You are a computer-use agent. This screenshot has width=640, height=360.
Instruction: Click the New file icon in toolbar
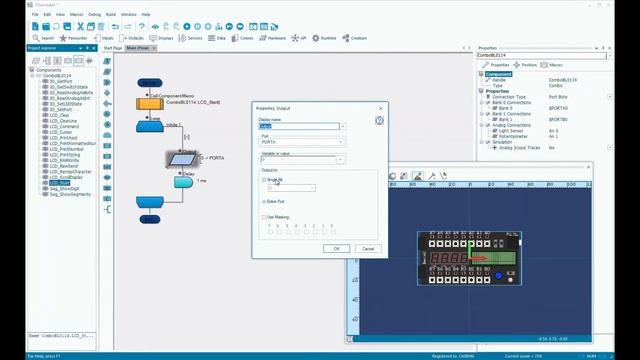tap(36, 27)
